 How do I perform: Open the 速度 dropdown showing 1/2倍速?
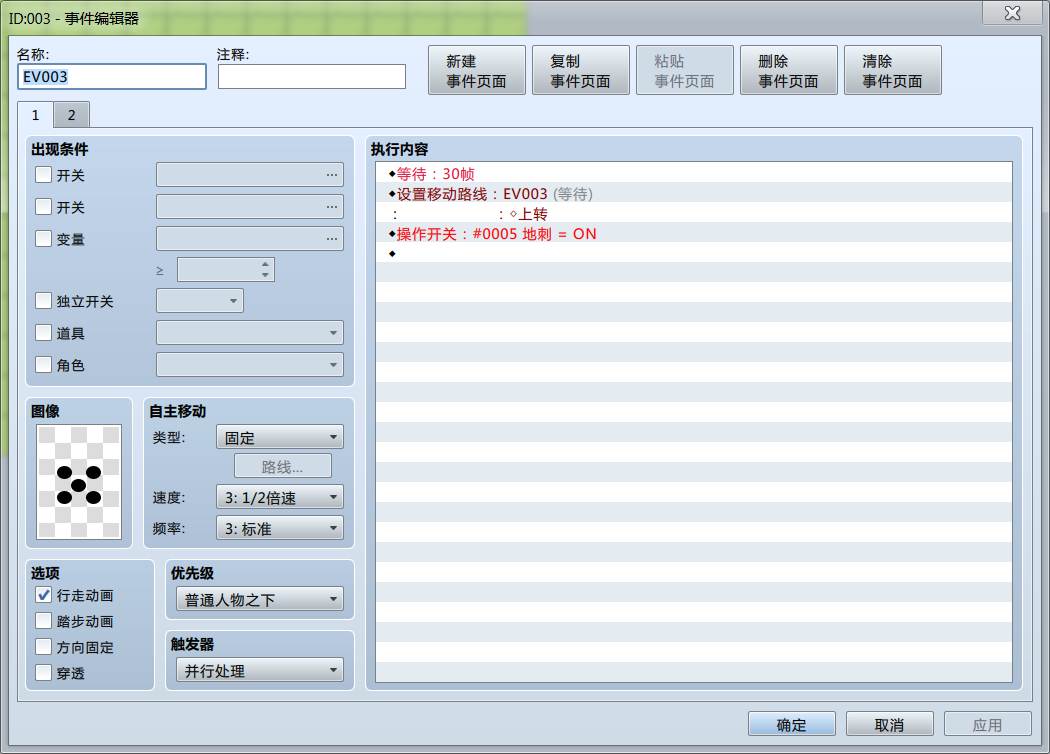(280, 498)
